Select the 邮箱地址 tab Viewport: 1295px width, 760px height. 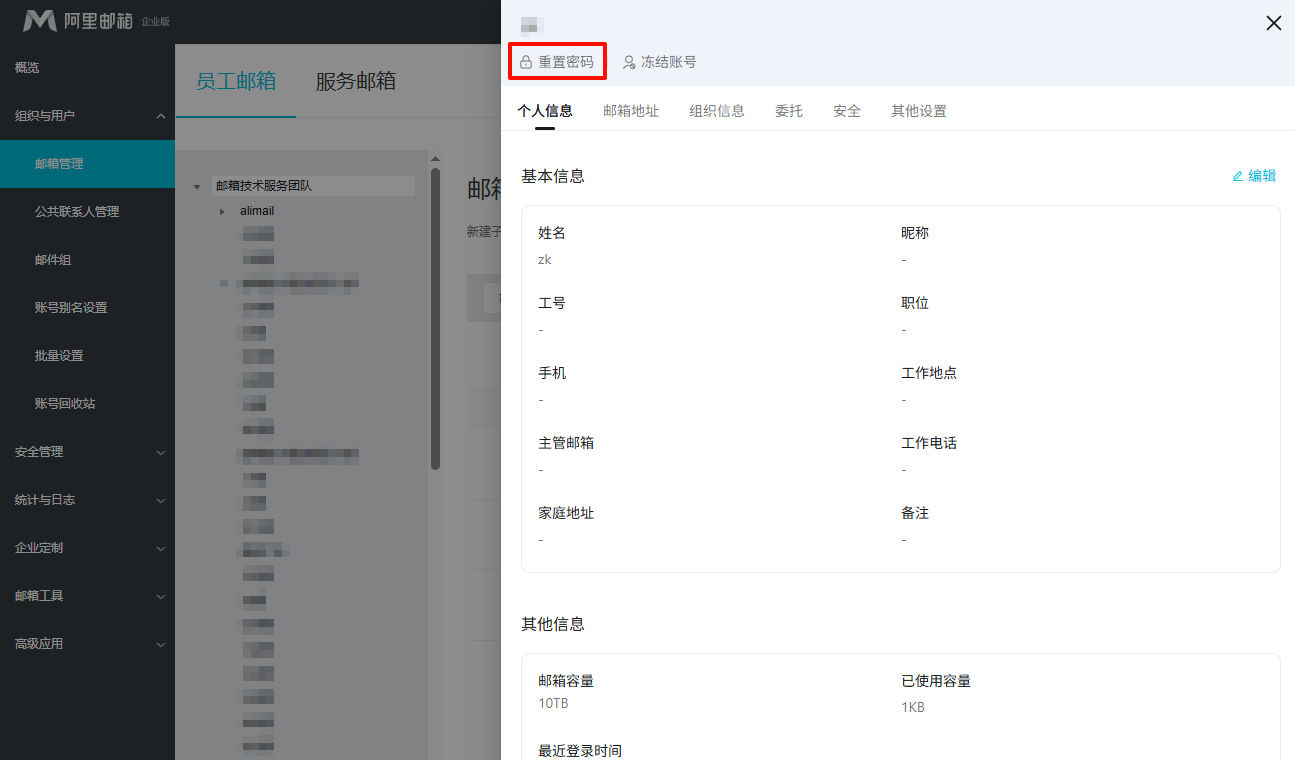pyautogui.click(x=631, y=111)
